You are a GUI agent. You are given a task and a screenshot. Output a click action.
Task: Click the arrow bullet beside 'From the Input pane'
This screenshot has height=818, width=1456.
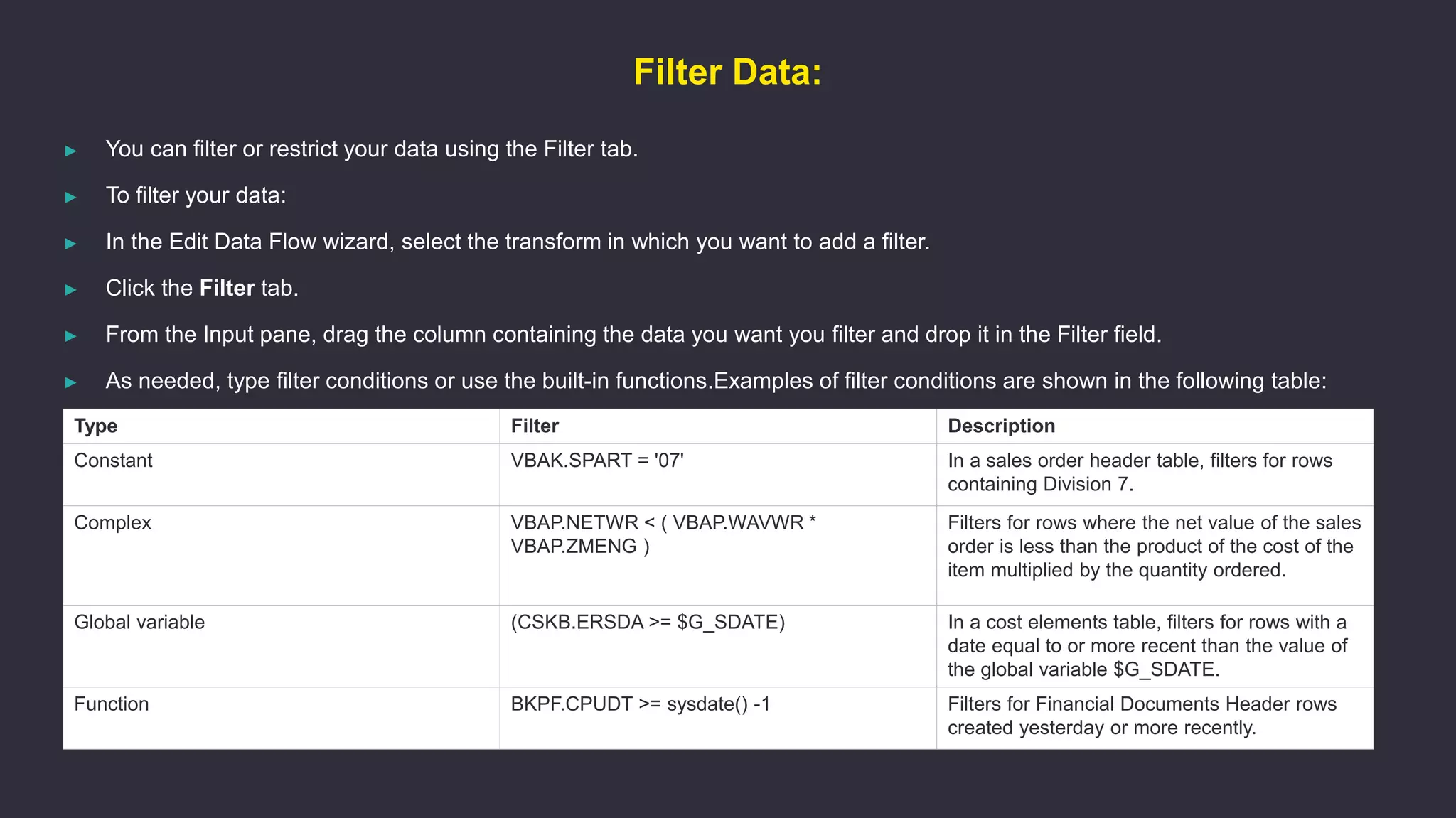pyautogui.click(x=70, y=336)
